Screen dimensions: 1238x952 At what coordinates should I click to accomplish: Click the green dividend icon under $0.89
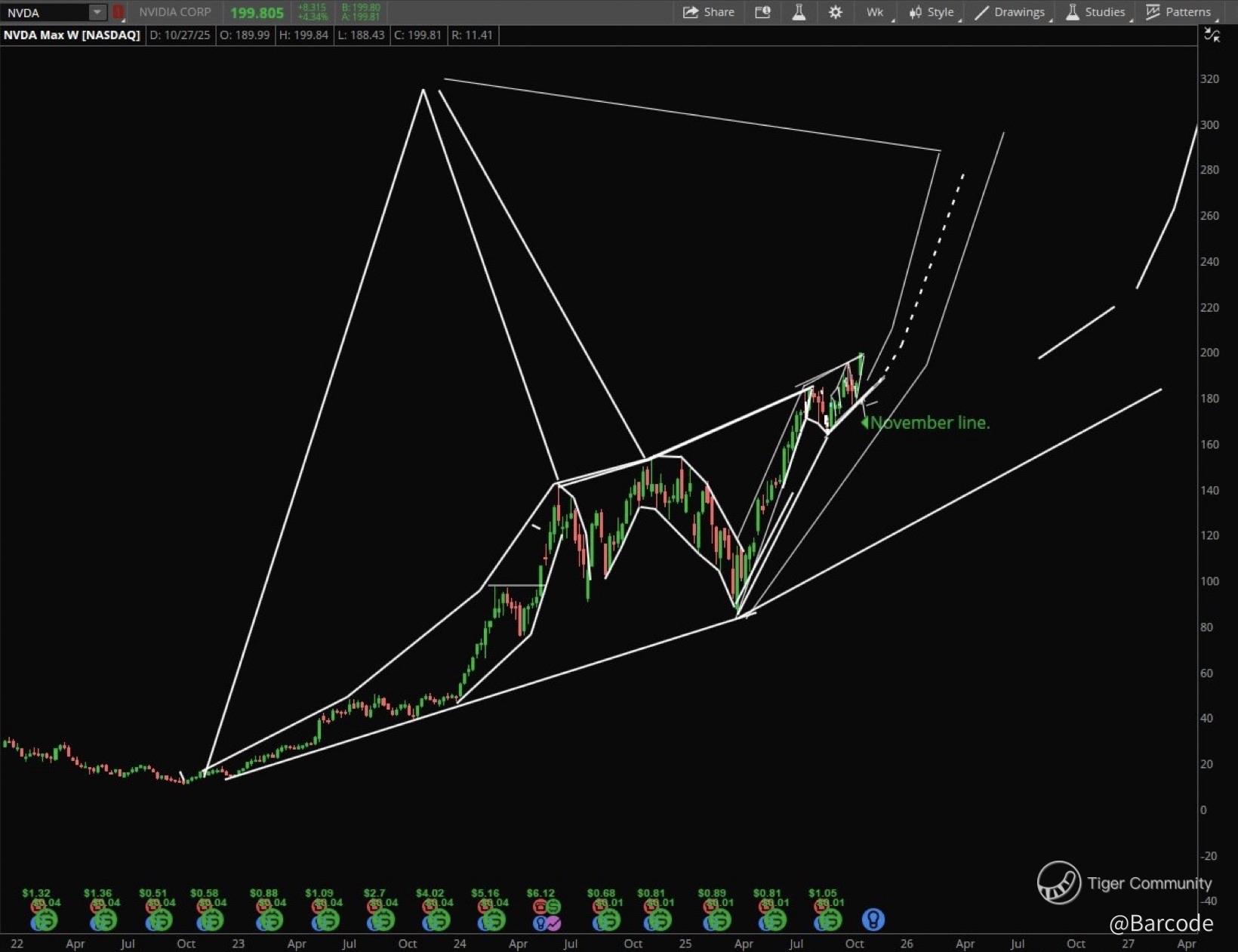(719, 920)
